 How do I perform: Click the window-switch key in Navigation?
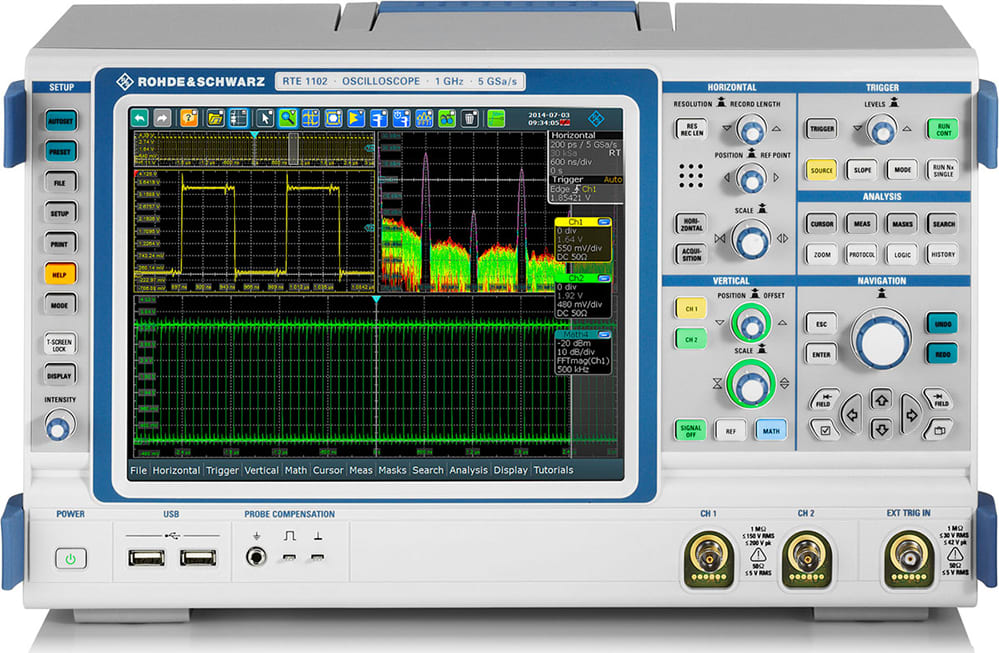tap(938, 430)
